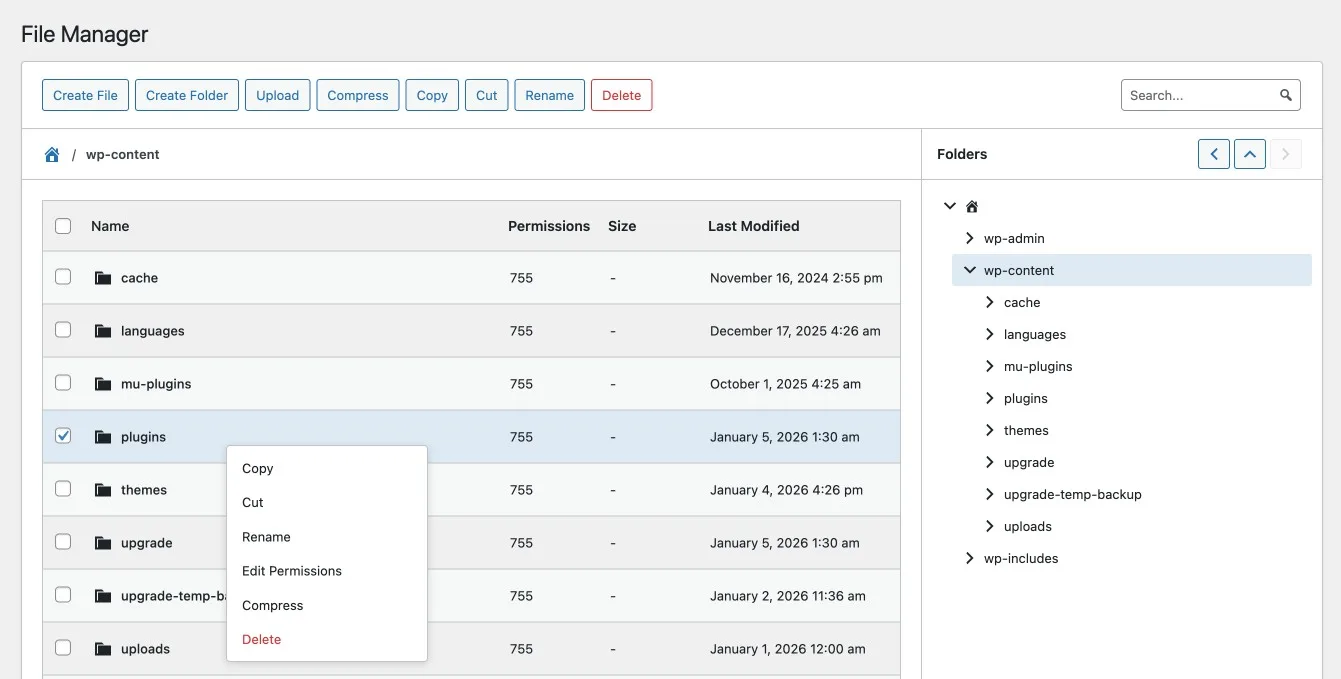Click the Create Folder button
This screenshot has height=679, width=1341.
(x=187, y=95)
